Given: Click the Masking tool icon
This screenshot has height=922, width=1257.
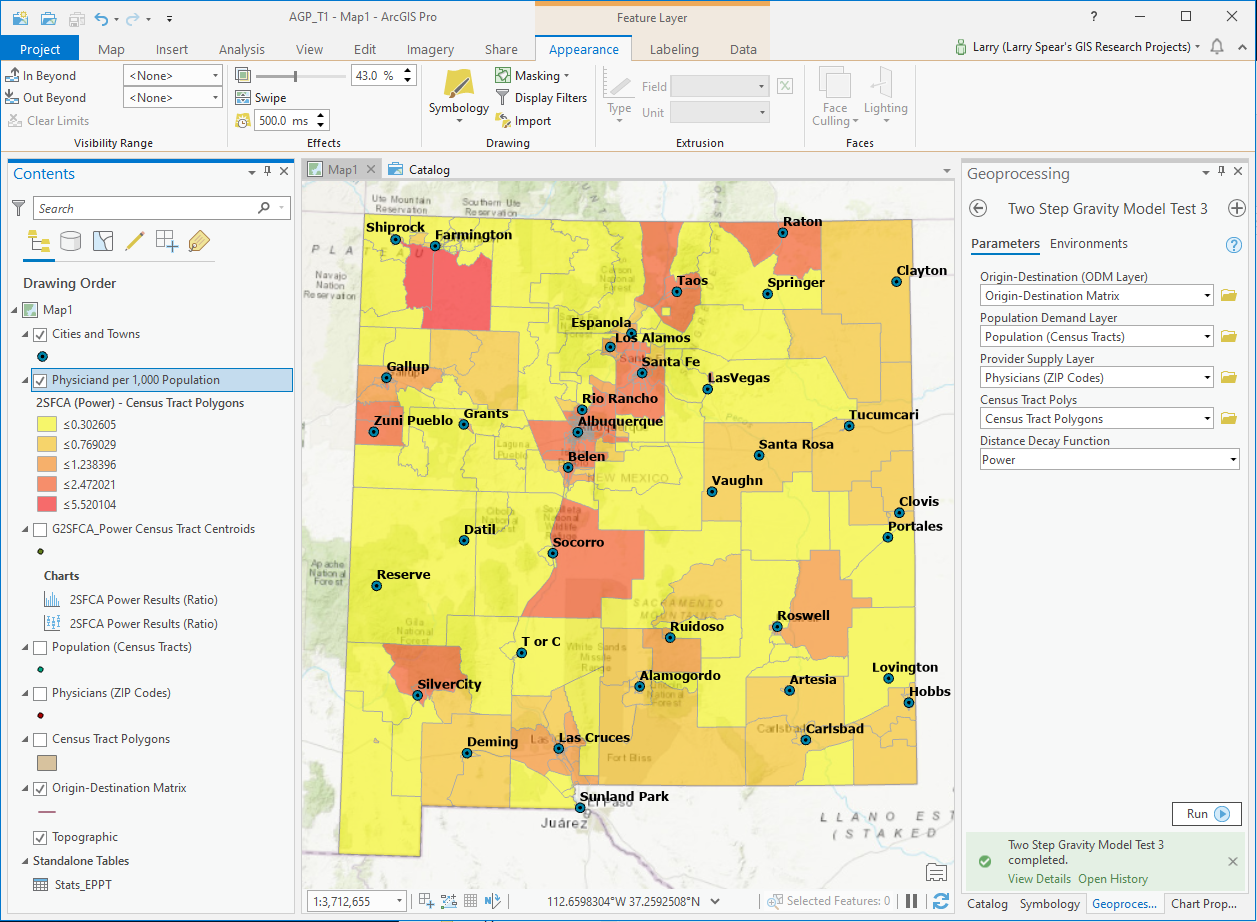Looking at the screenshot, I should (x=503, y=76).
